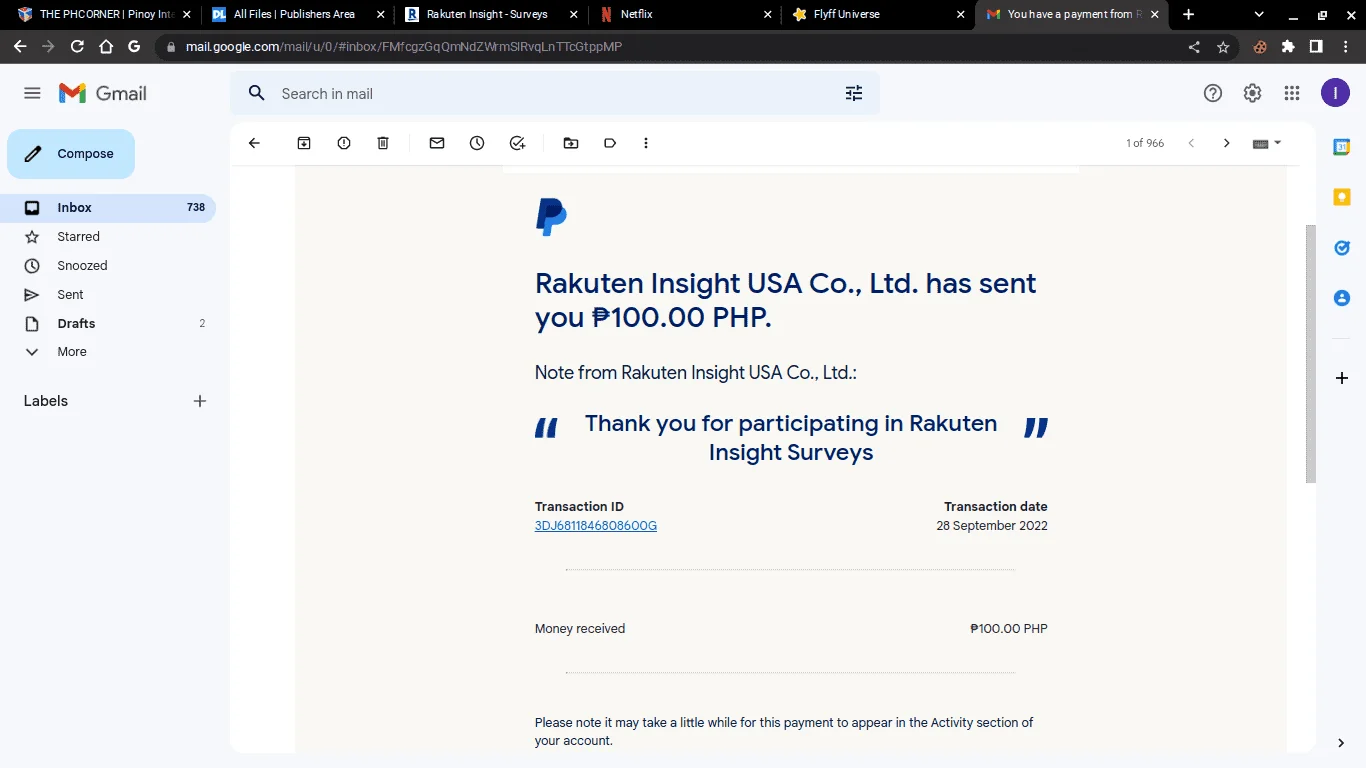Click the email vertical scrollbar

coord(1311,353)
